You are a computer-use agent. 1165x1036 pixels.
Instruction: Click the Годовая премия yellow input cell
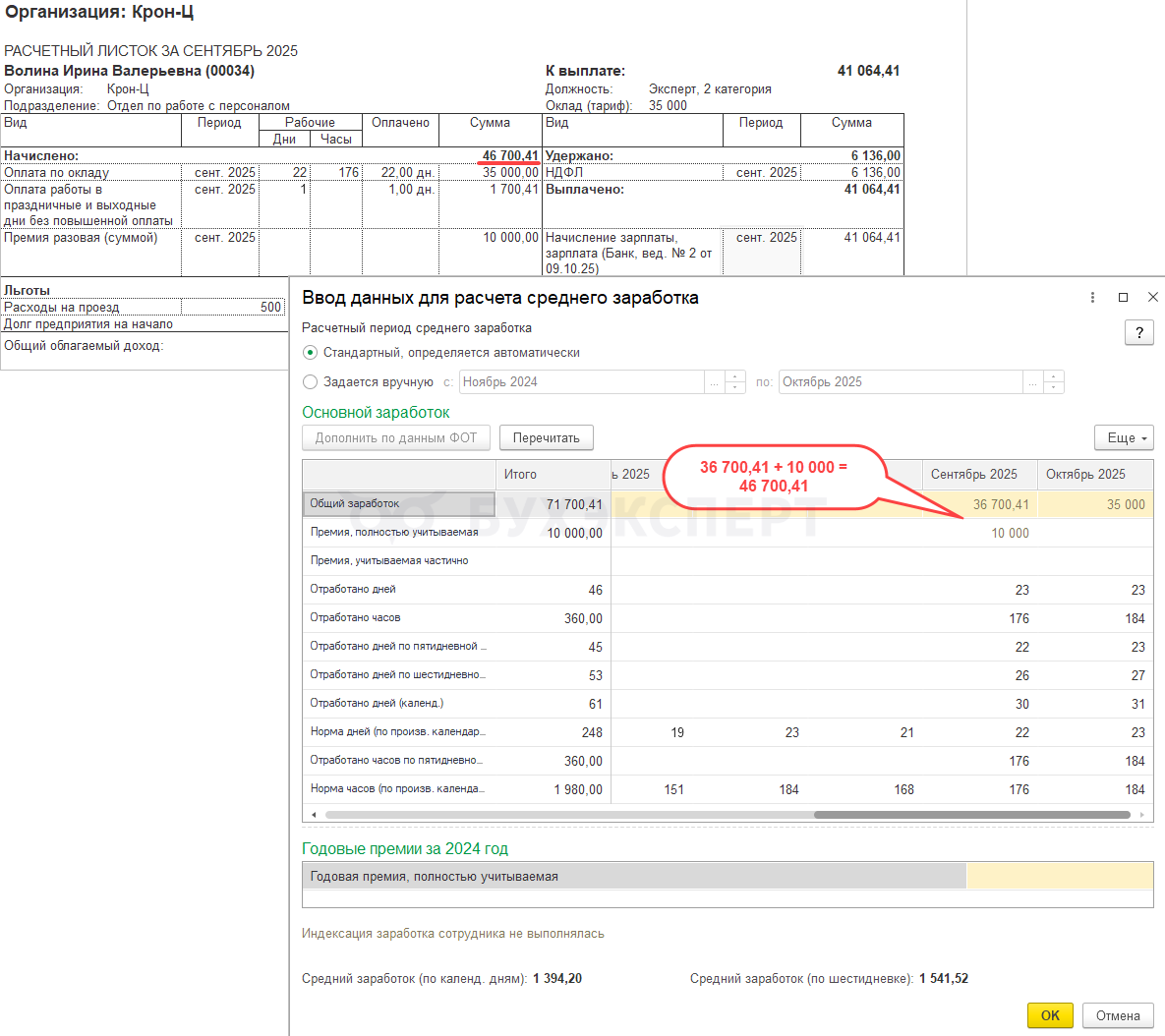pyautogui.click(x=1059, y=877)
